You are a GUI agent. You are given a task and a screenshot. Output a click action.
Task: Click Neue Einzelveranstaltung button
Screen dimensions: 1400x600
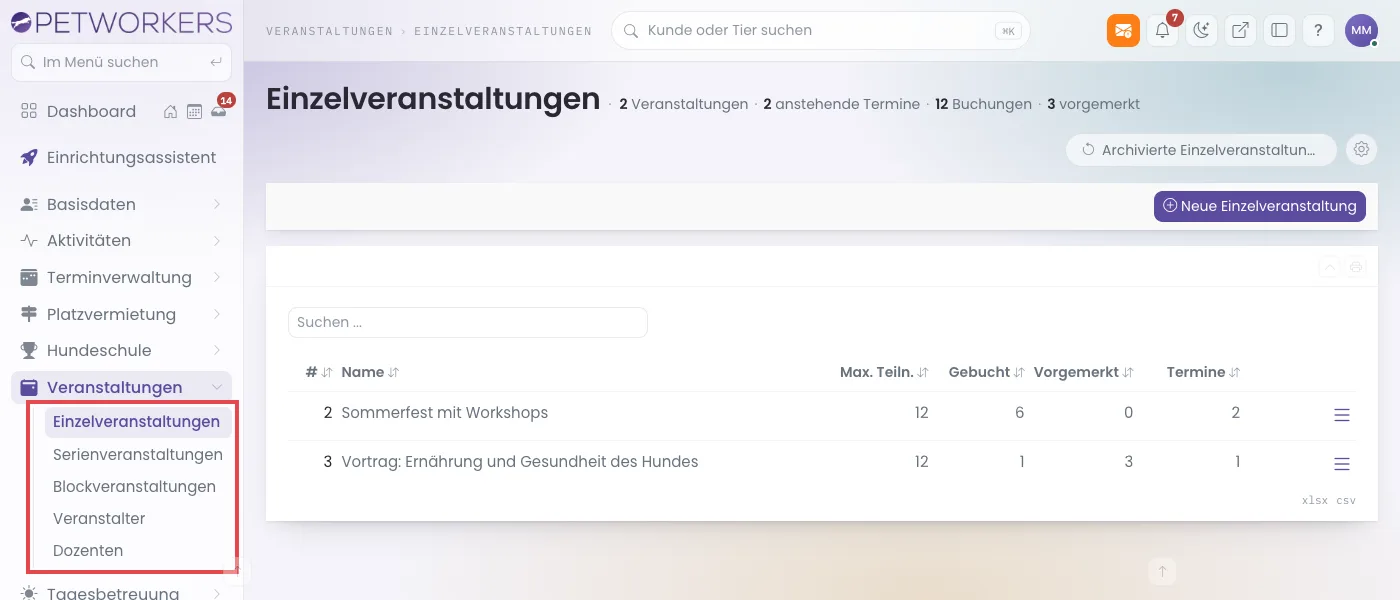pos(1260,206)
